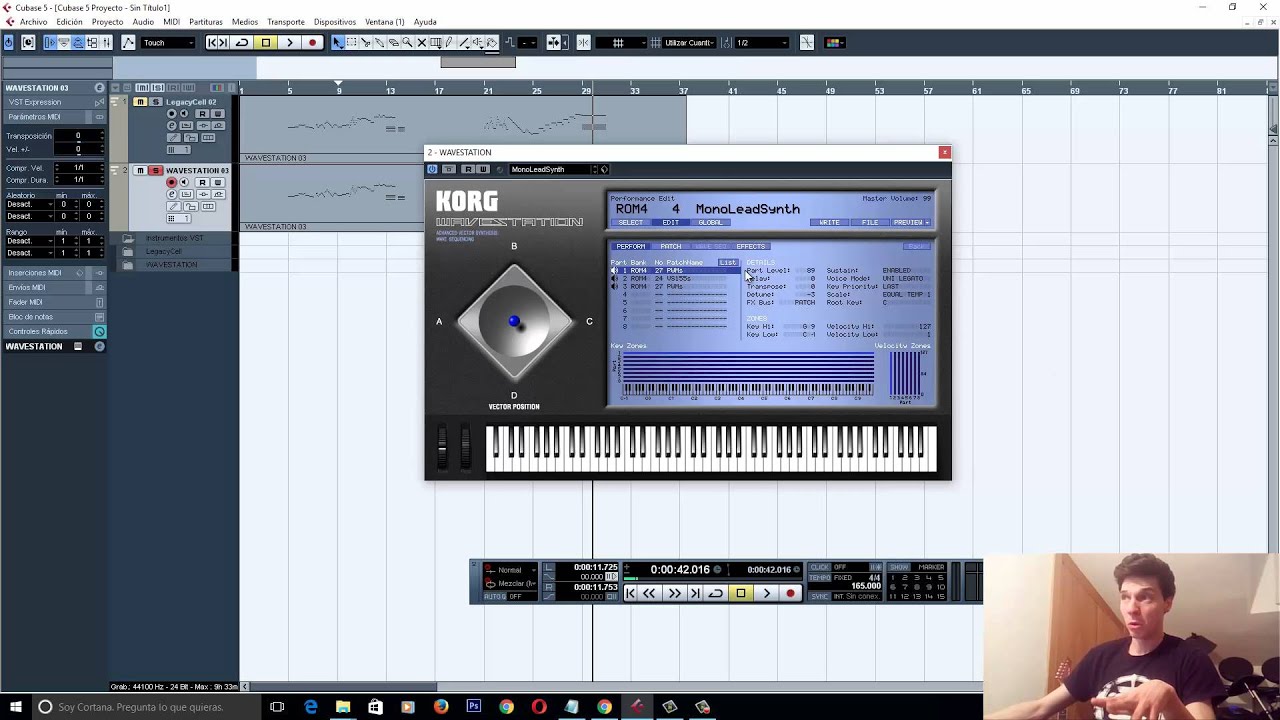
Task: Open the automation mode Touch dropdown
Action: (x=167, y=42)
